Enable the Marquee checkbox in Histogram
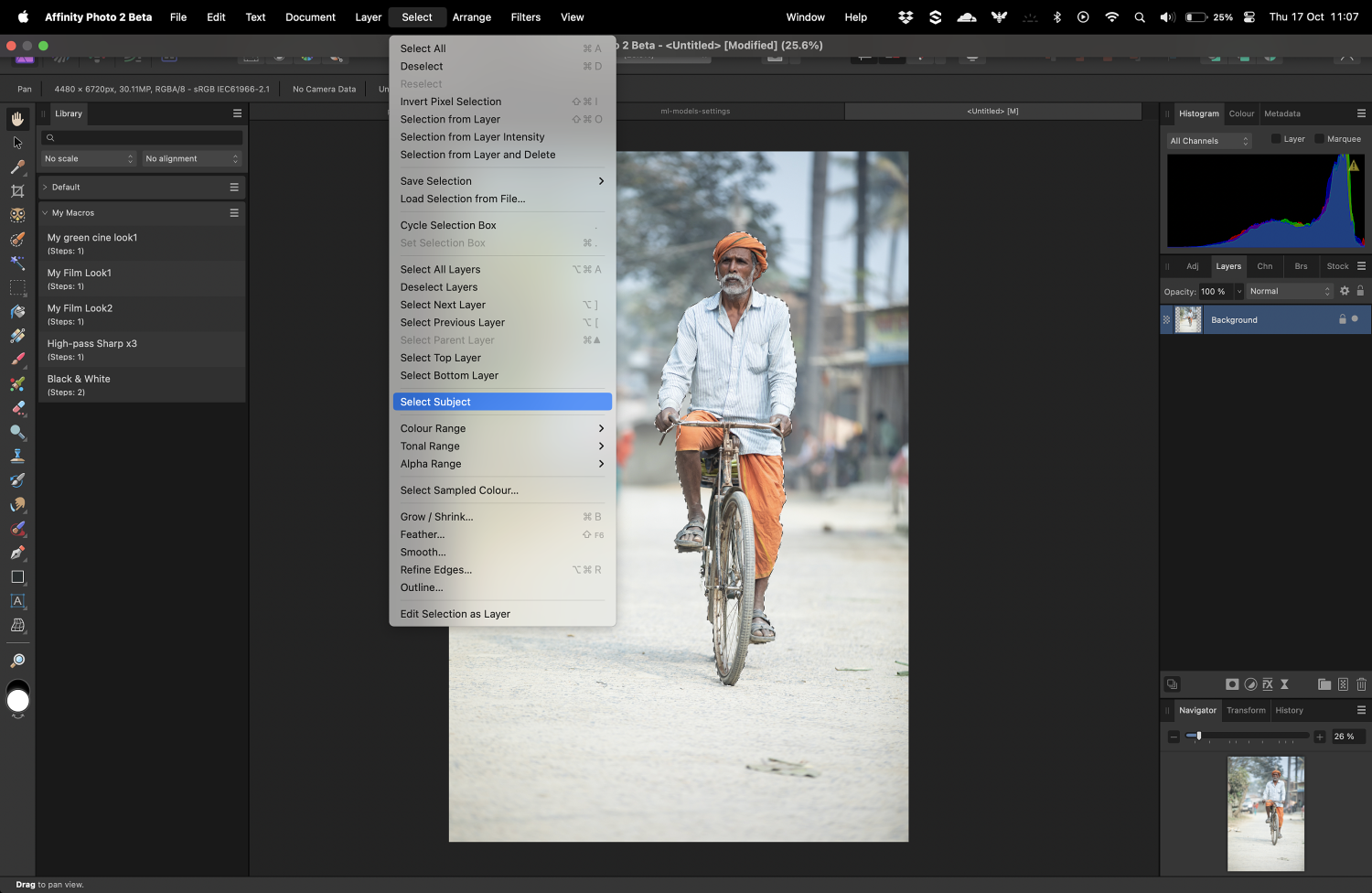Image resolution: width=1372 pixels, height=893 pixels. click(x=1319, y=139)
